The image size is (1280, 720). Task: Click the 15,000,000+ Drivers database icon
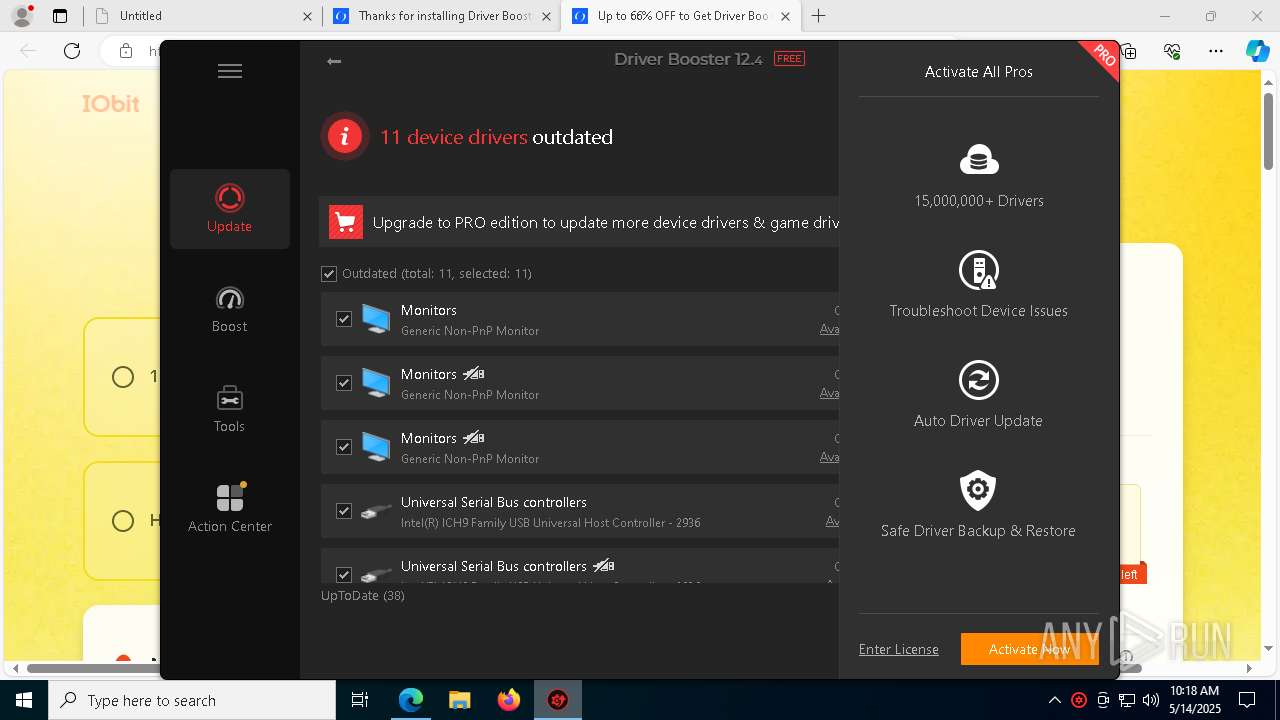[x=979, y=160]
